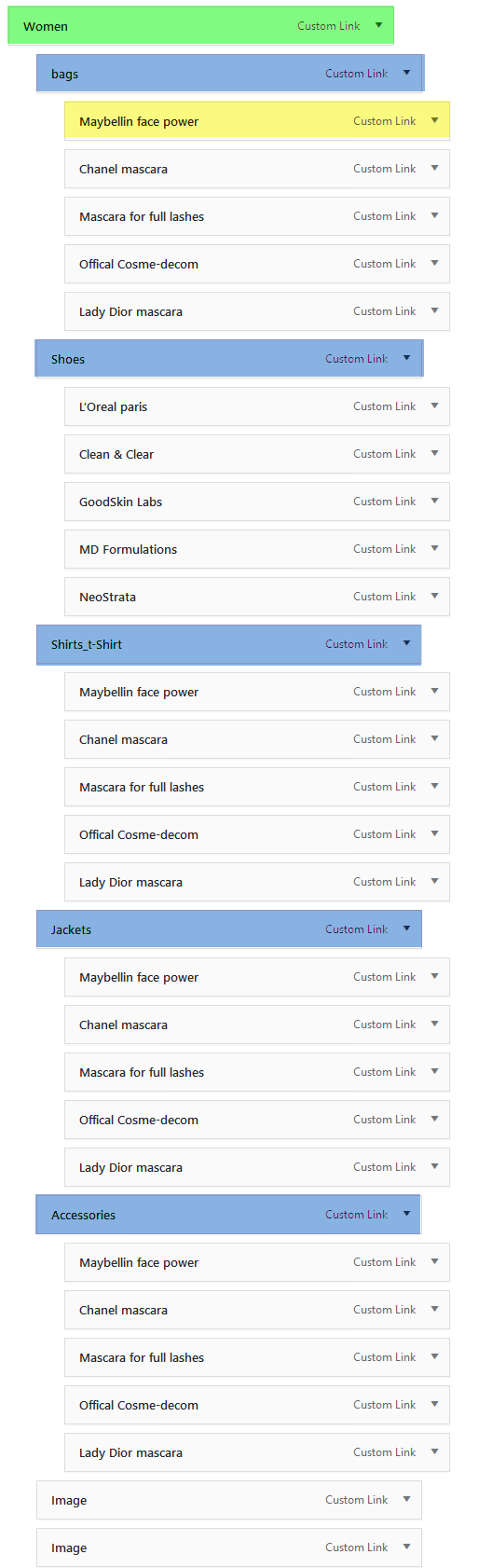Select the MD Formulations menu item title
The height and width of the screenshot is (1568, 478).
point(128,549)
